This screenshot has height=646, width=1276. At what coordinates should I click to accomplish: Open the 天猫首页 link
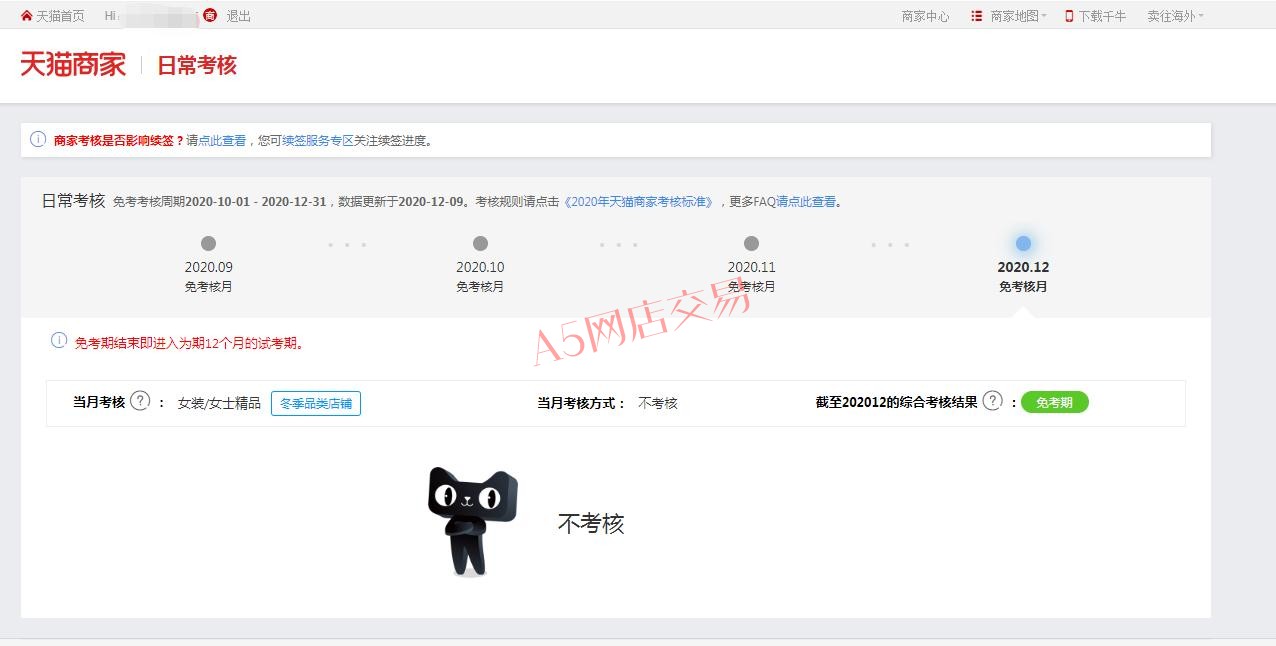pos(60,16)
